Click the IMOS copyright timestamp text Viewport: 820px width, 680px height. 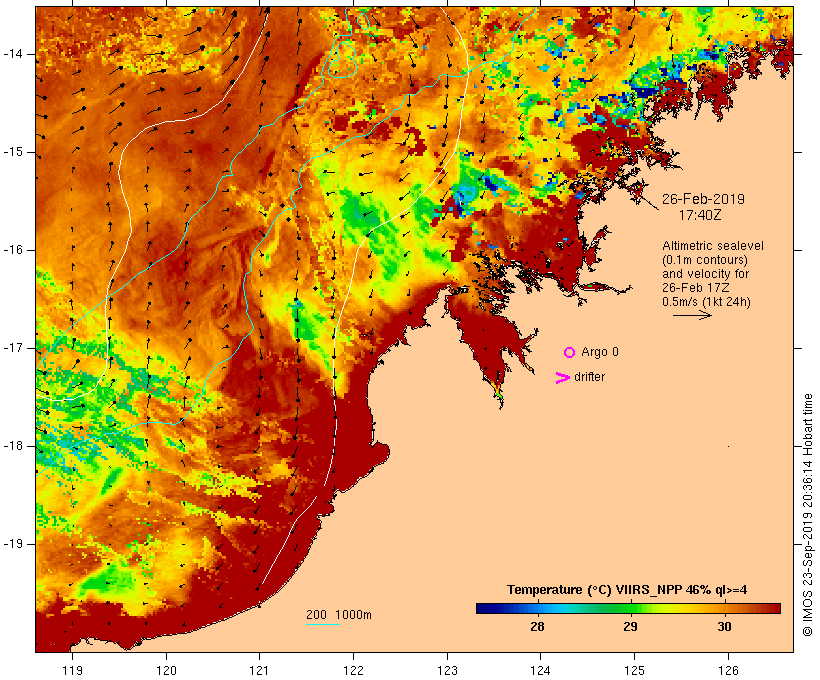(x=808, y=515)
